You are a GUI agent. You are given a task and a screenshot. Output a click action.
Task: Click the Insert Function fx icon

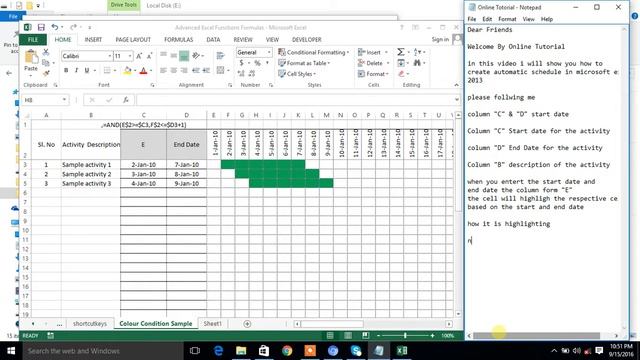[126, 100]
